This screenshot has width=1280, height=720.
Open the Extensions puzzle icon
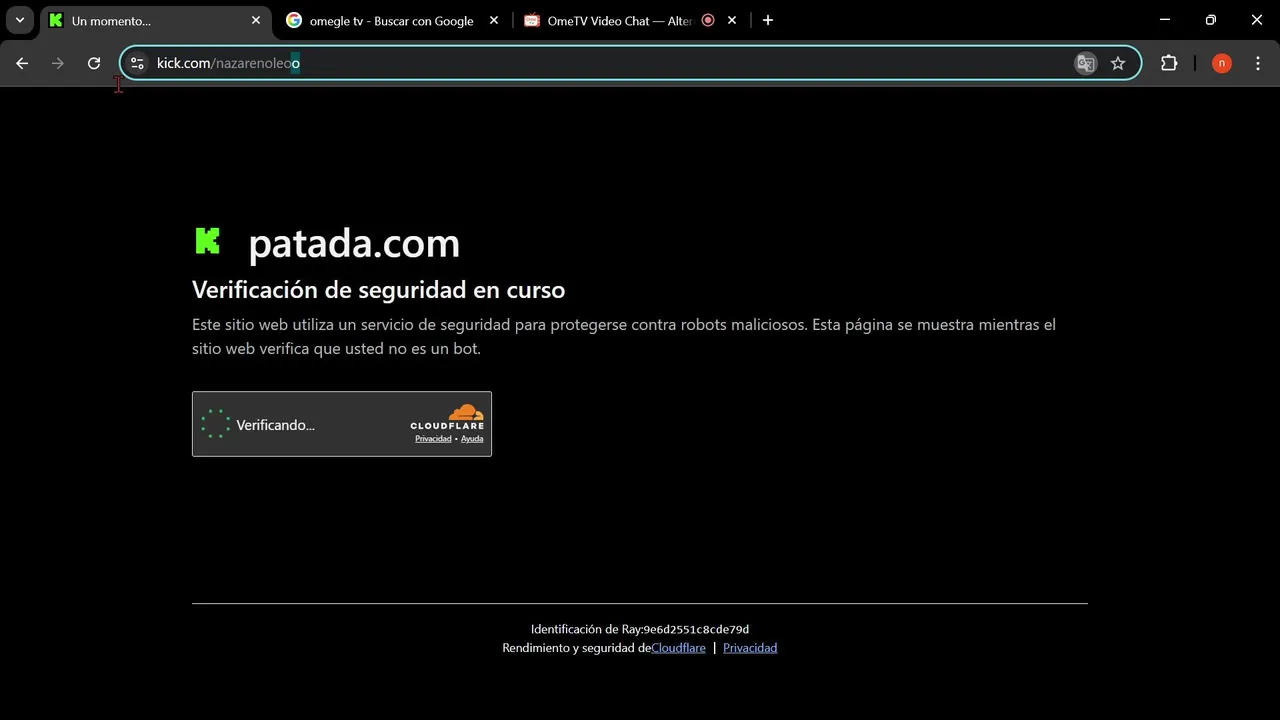1169,63
